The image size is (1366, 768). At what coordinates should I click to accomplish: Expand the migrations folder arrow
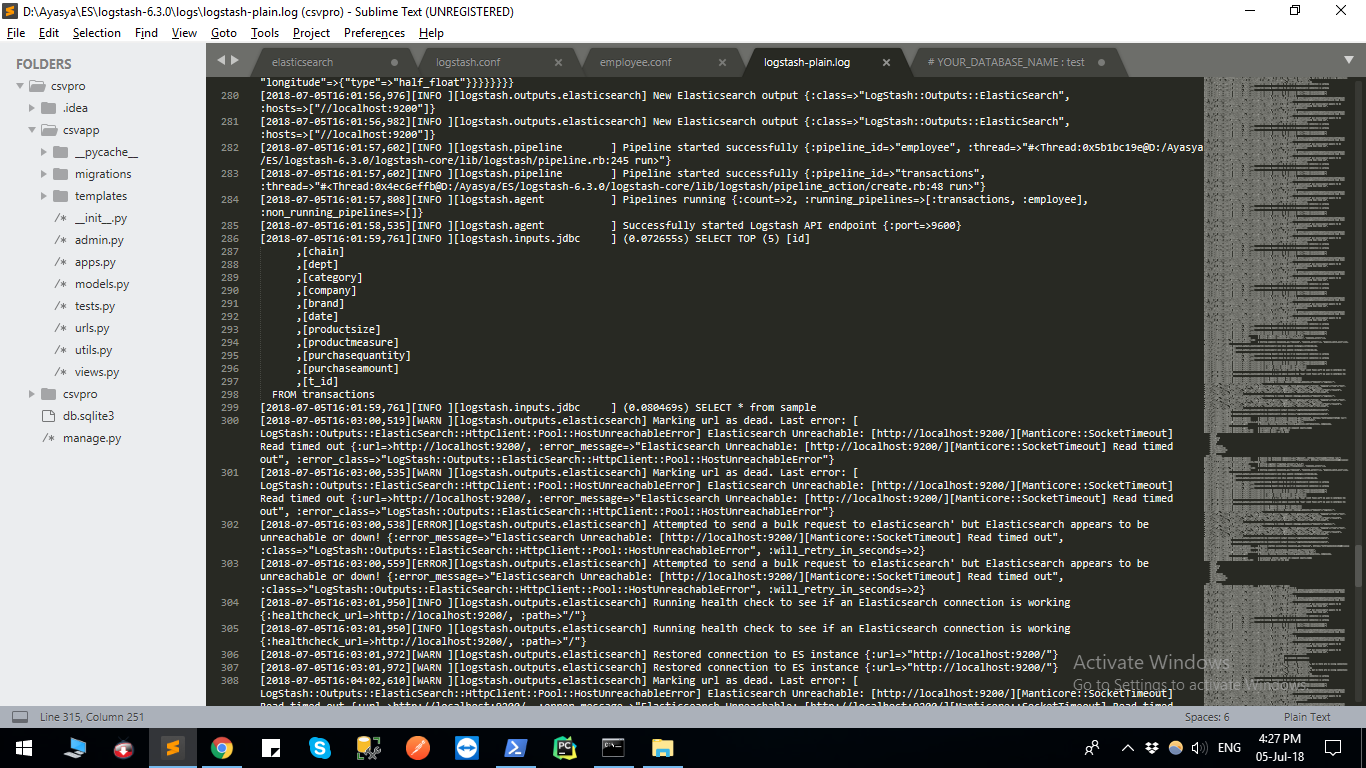[44, 174]
